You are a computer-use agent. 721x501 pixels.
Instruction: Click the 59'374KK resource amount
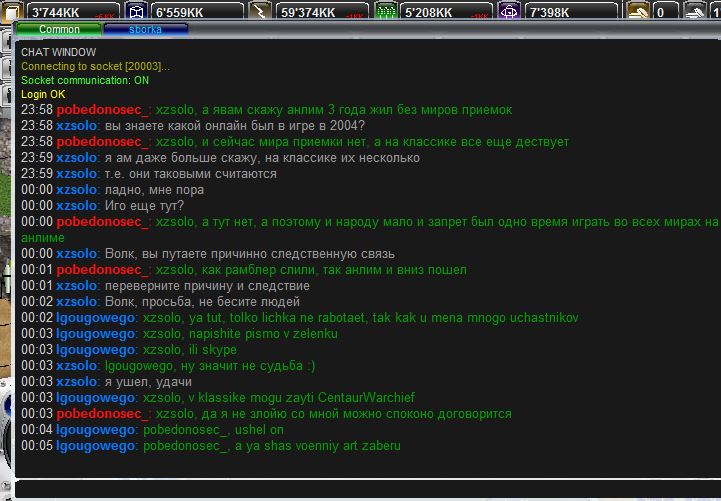308,12
